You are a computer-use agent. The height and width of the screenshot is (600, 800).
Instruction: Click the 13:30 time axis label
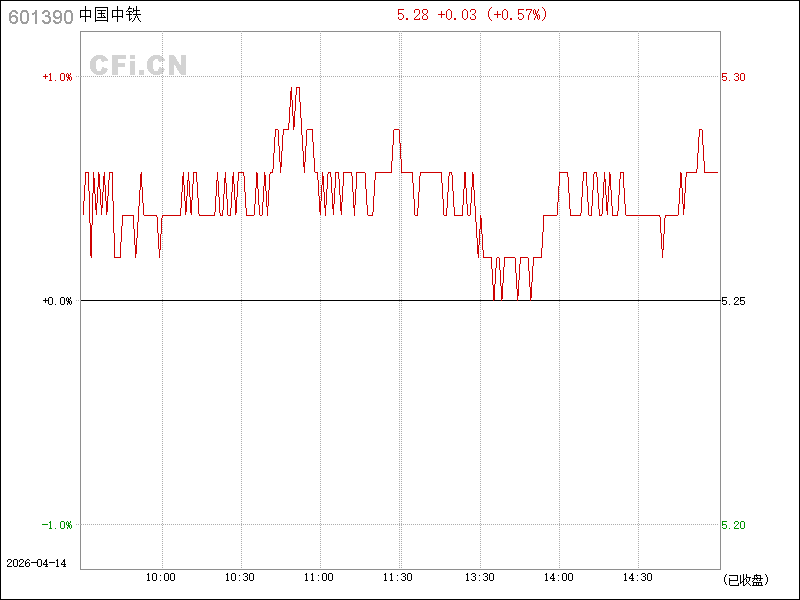[x=480, y=577]
